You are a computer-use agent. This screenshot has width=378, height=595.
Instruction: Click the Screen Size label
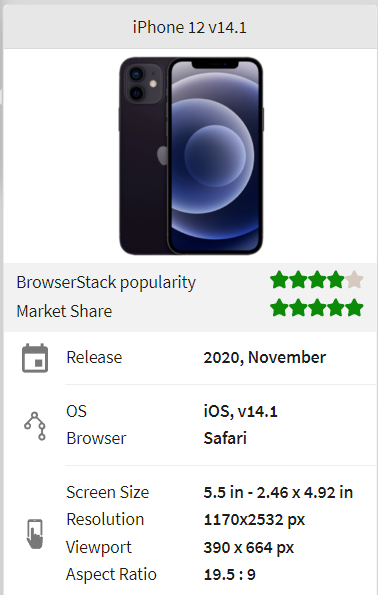[107, 493]
